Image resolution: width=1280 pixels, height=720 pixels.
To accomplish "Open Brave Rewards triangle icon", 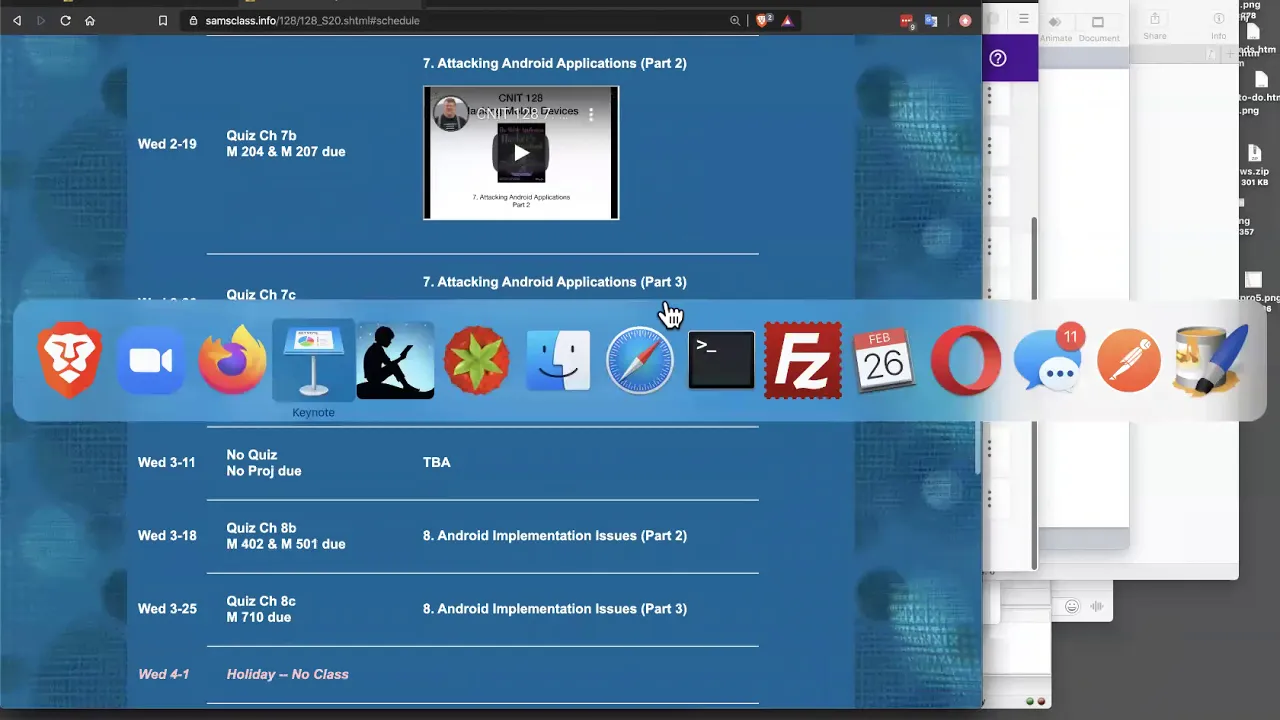I will click(x=788, y=20).
